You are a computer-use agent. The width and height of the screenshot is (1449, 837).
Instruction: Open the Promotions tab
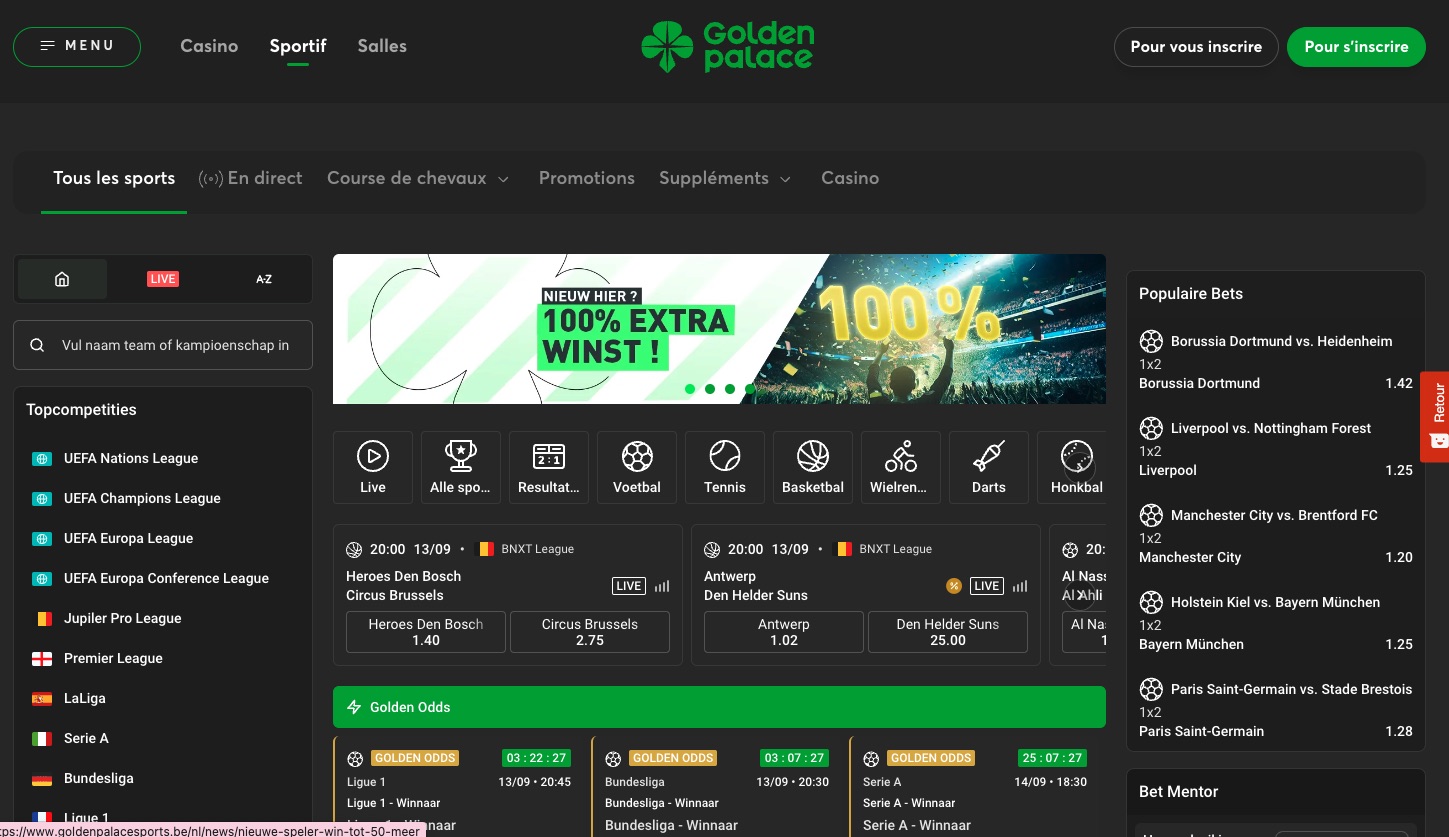coord(587,178)
